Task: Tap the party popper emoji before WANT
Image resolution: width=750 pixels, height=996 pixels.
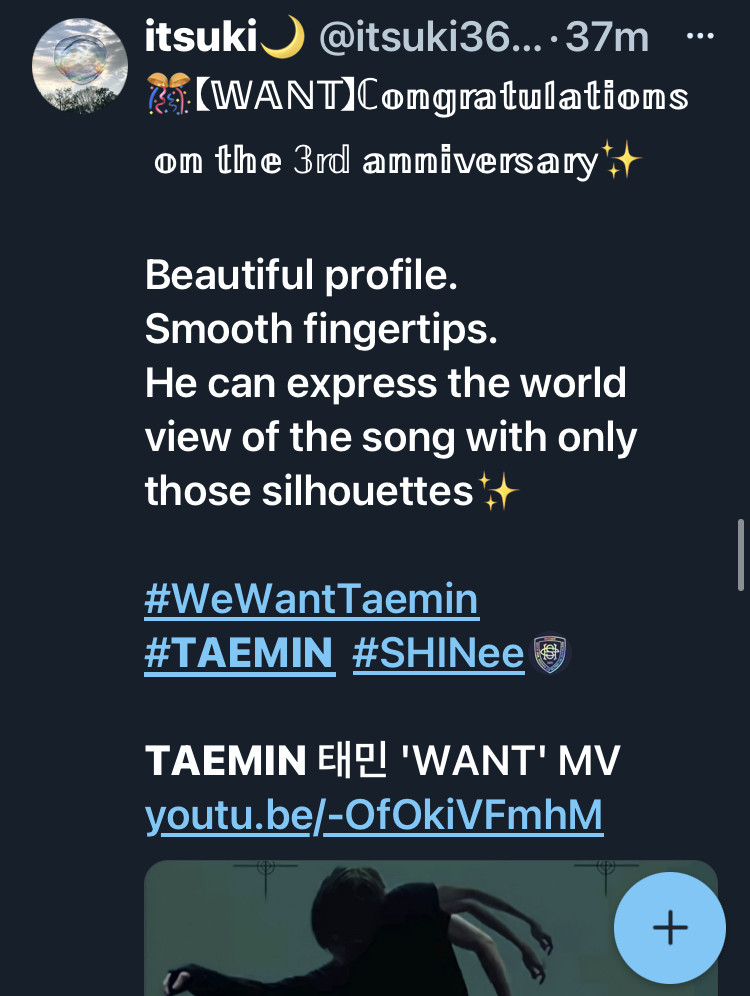Action: point(168,94)
